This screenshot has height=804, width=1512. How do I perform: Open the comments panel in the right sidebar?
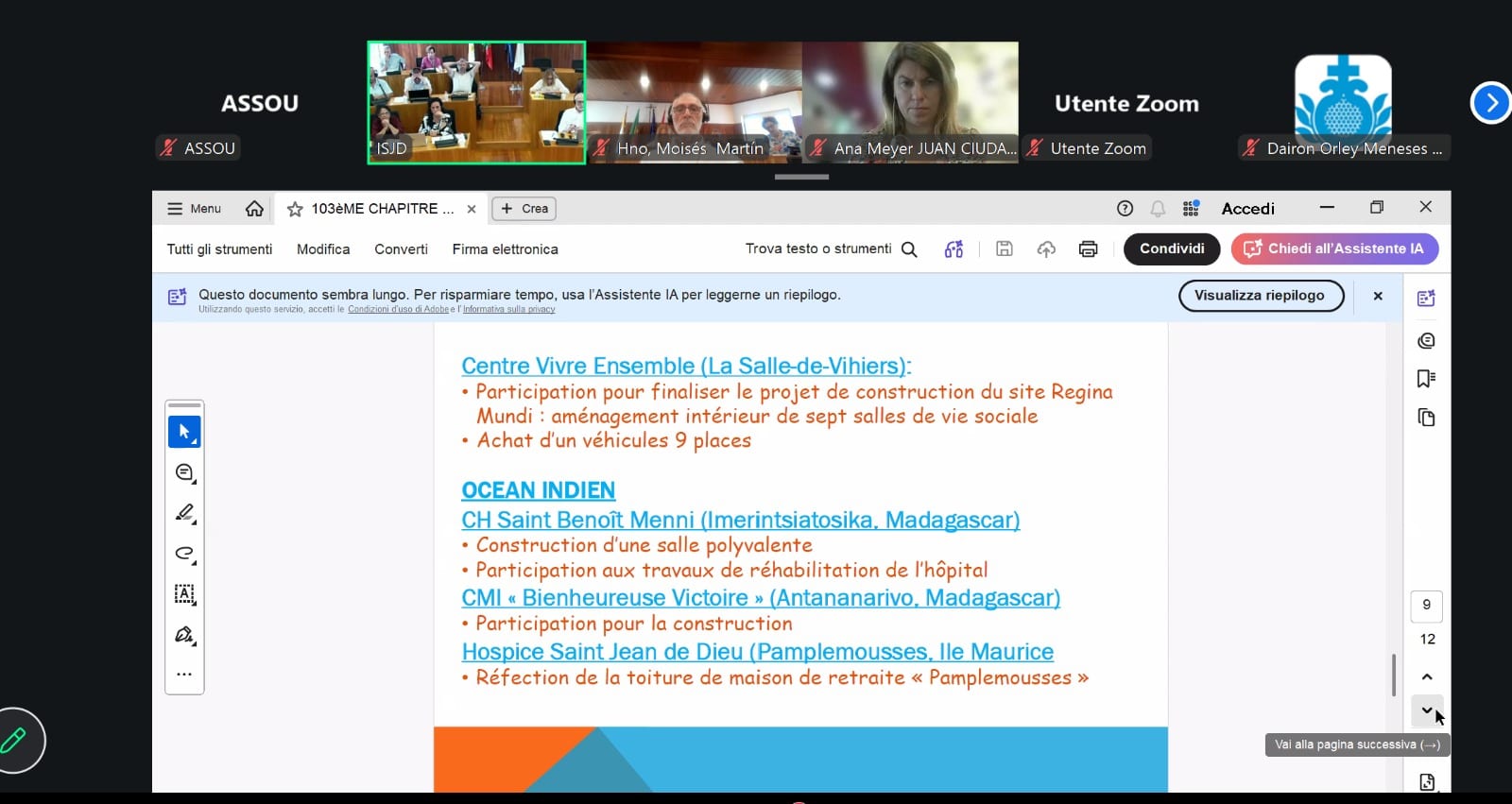pyautogui.click(x=1427, y=340)
